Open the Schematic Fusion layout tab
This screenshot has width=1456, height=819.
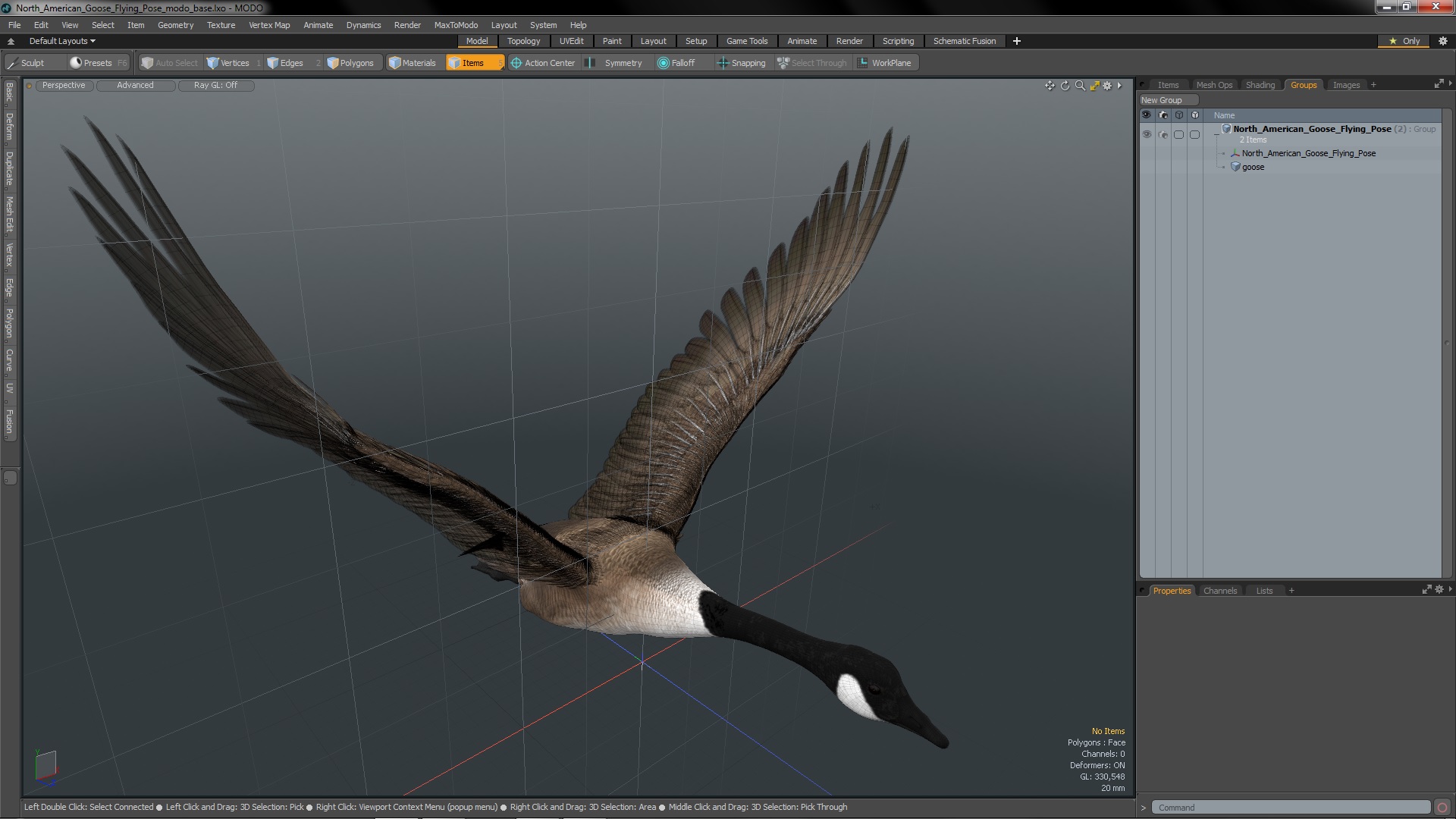964,41
